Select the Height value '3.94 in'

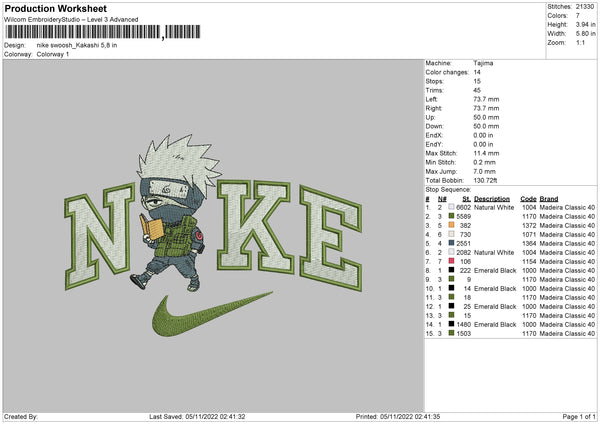[585, 24]
